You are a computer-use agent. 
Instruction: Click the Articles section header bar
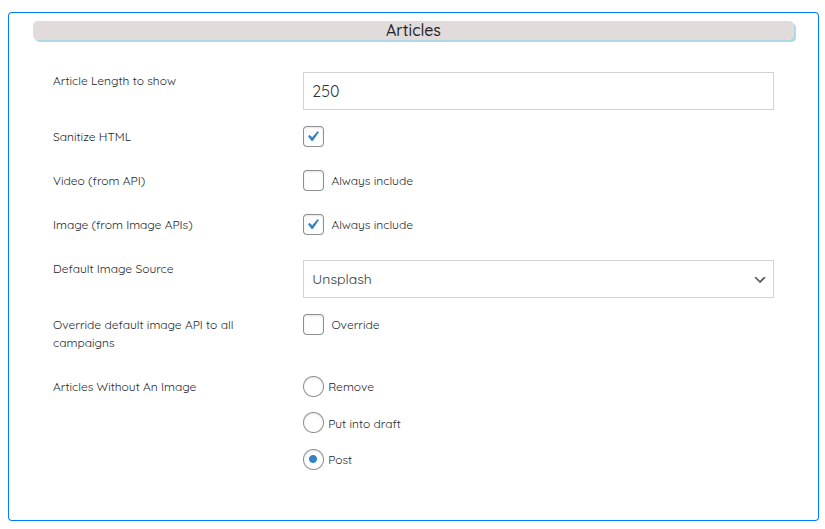tap(413, 31)
